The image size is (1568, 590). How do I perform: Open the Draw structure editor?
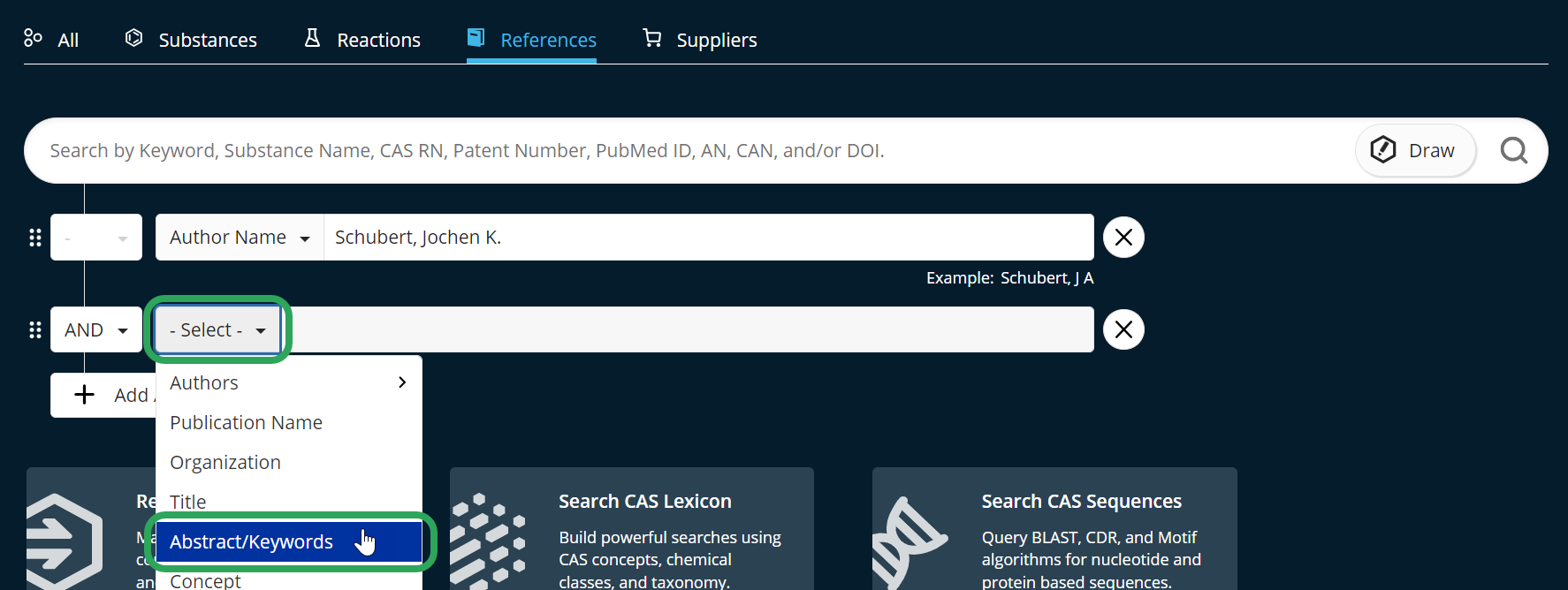(1415, 151)
